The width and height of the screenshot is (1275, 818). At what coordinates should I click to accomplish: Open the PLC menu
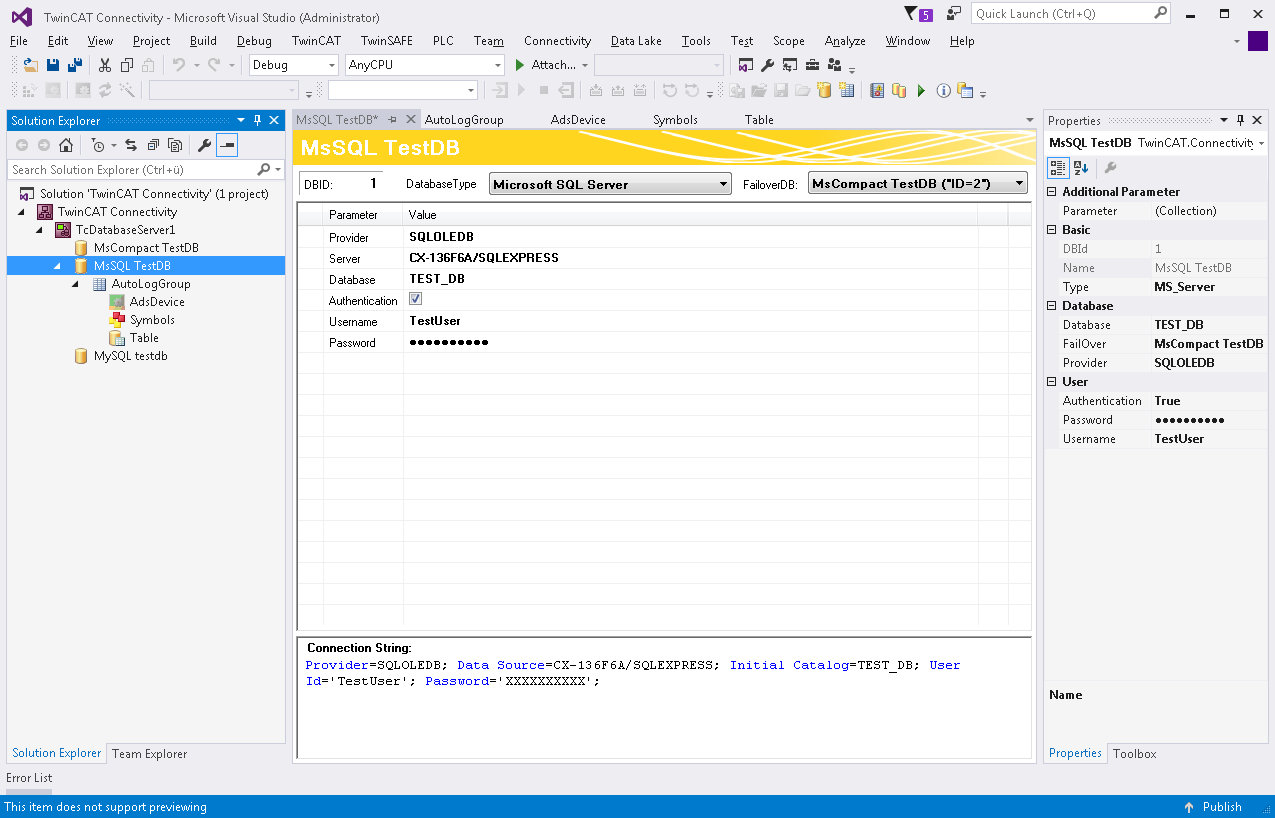coord(443,41)
